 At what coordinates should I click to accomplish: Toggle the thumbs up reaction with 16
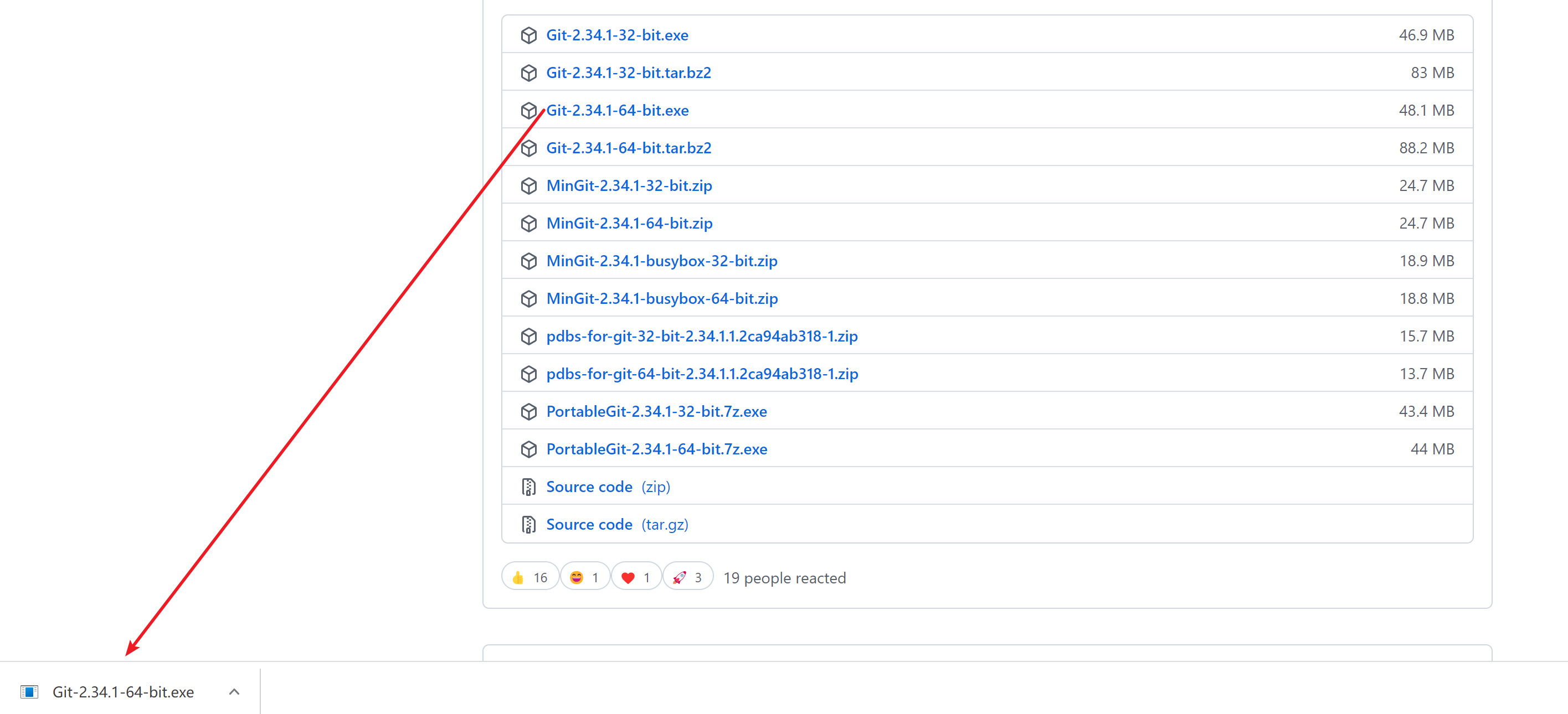(x=529, y=577)
